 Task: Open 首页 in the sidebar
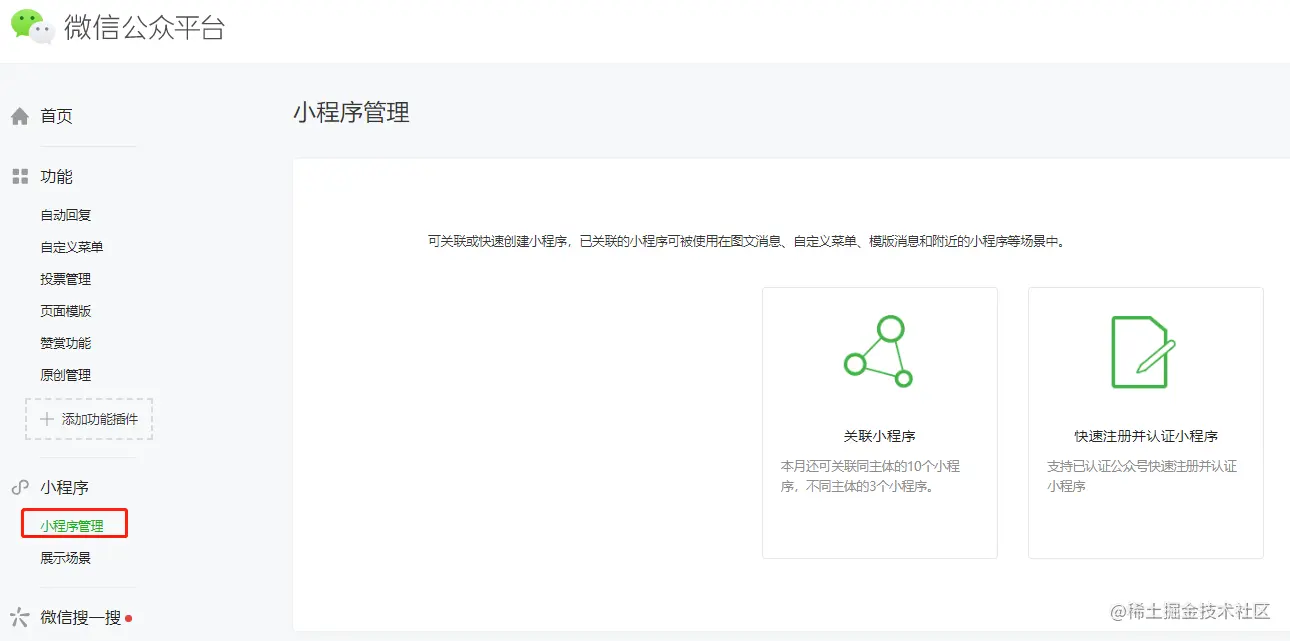point(56,117)
